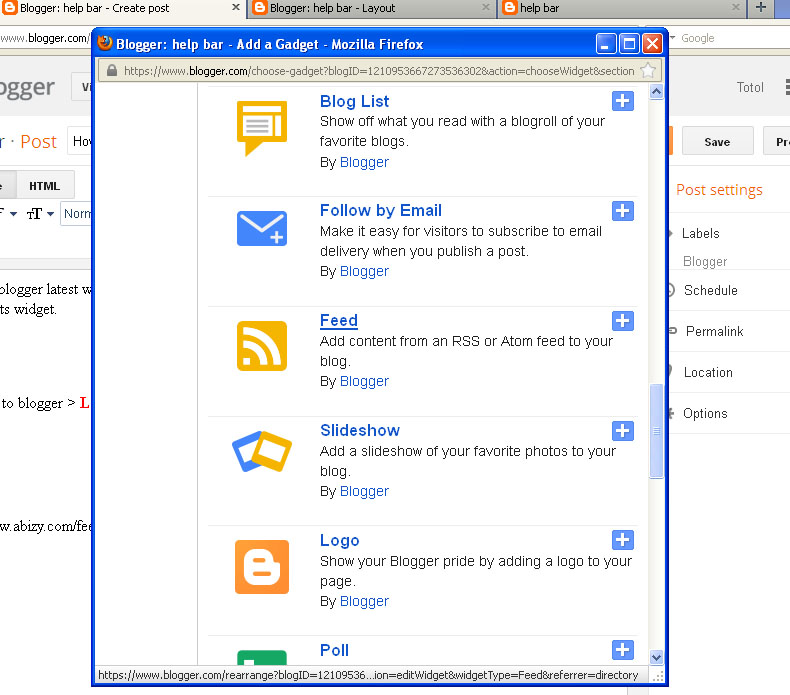
Task: Bookmark the gadget page with the star icon
Action: pyautogui.click(x=648, y=71)
